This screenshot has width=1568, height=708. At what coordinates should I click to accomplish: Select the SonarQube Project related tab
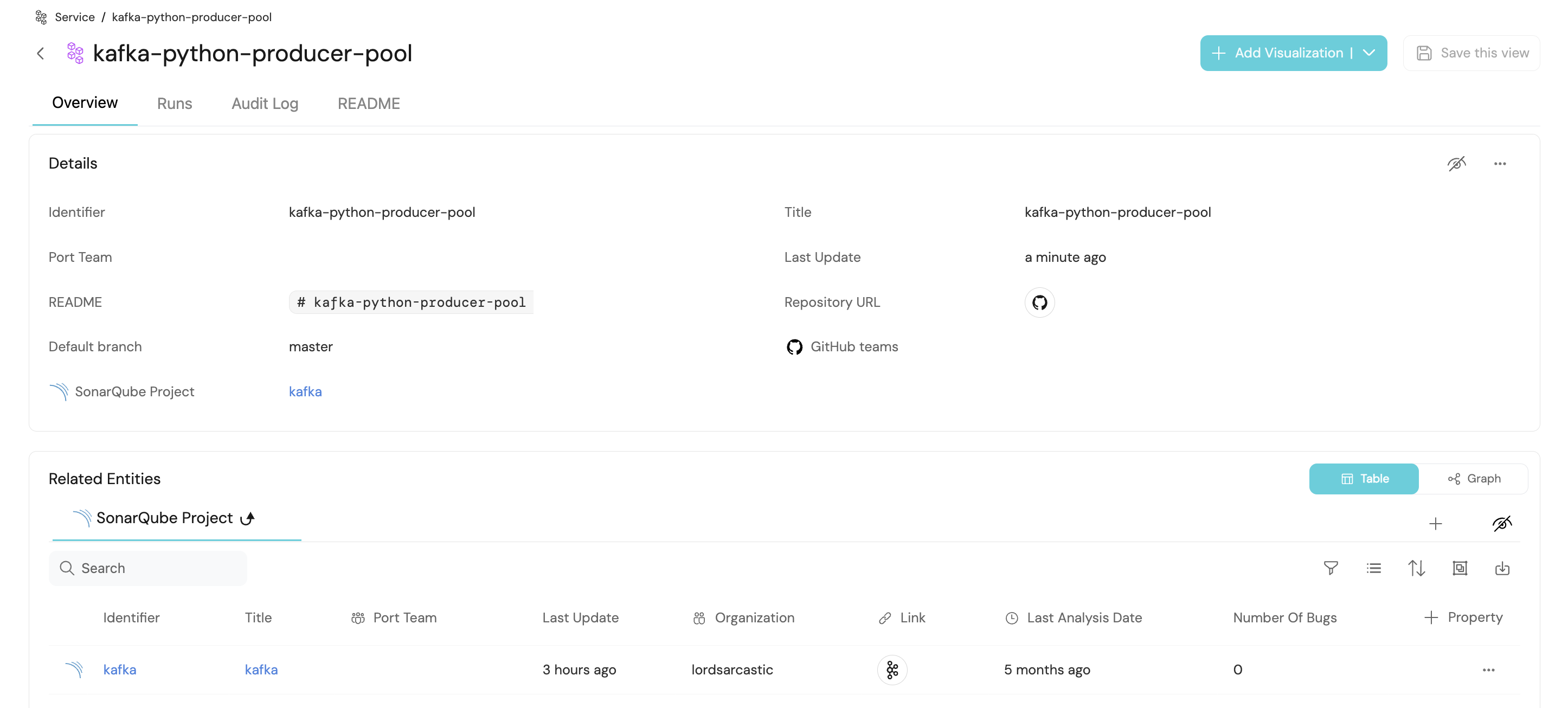[177, 518]
